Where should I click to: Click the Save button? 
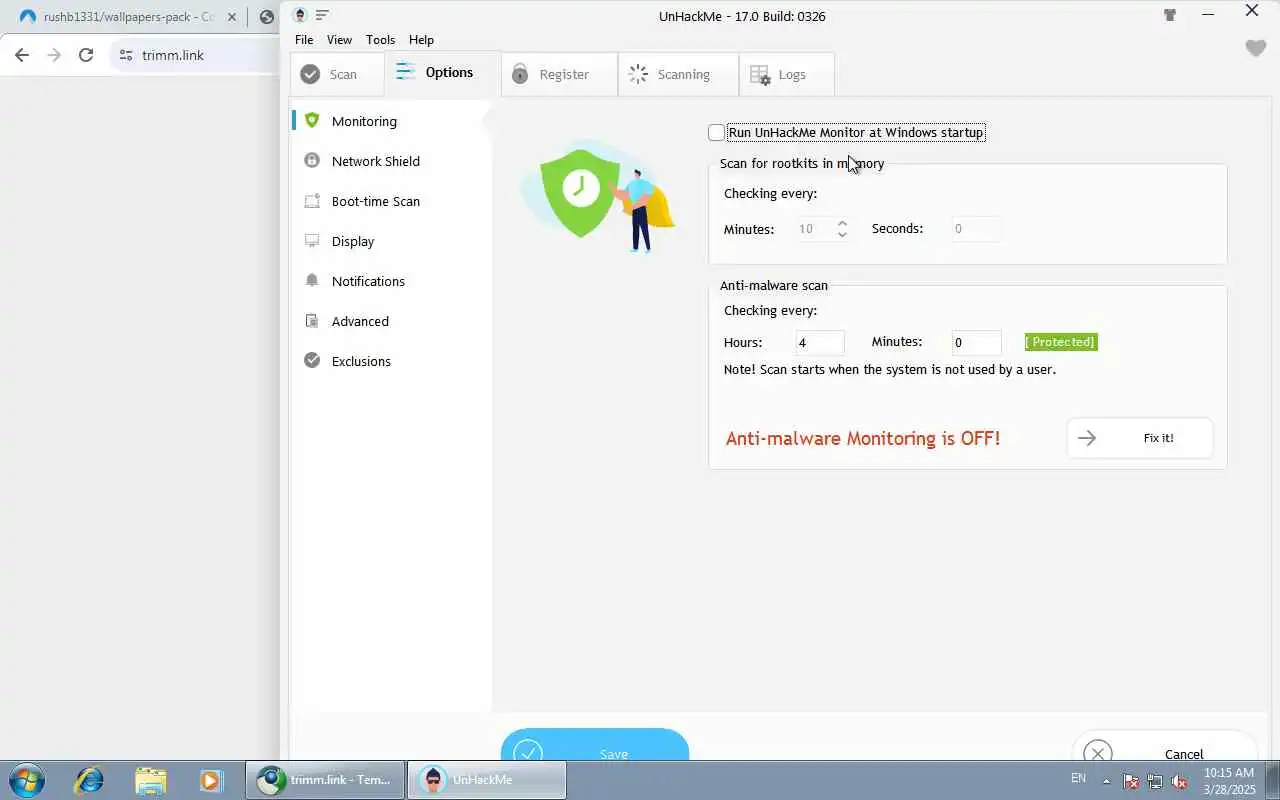(x=595, y=745)
